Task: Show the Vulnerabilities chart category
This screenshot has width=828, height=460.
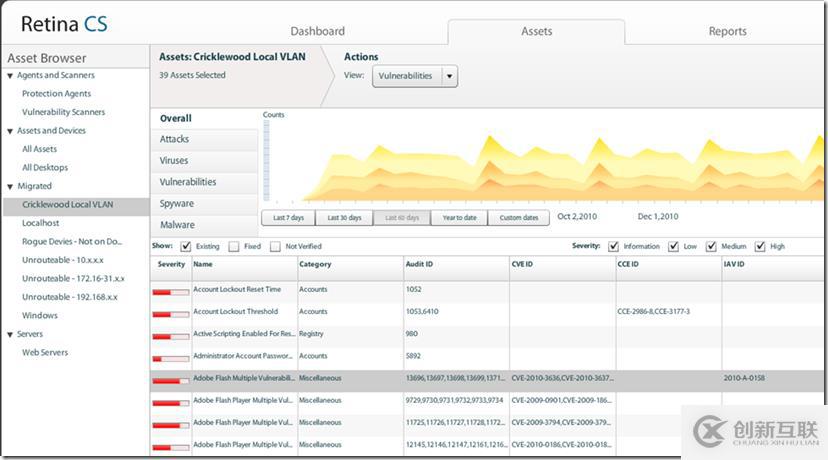Action: click(204, 182)
